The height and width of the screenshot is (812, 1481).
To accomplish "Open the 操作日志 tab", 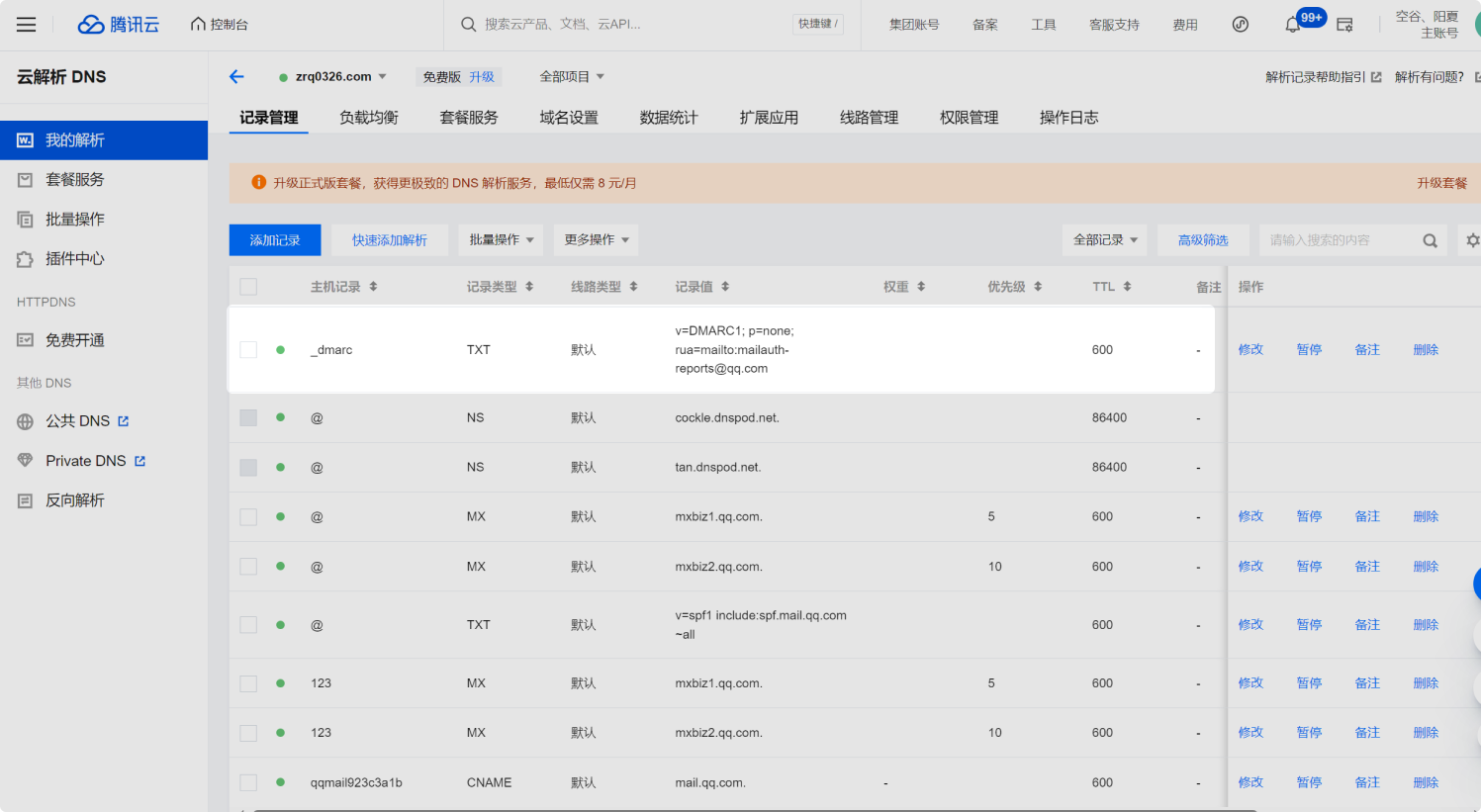I will point(1068,118).
